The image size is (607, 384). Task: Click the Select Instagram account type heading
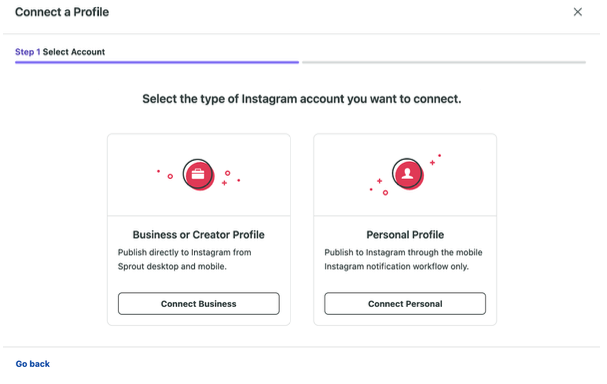tap(302, 99)
